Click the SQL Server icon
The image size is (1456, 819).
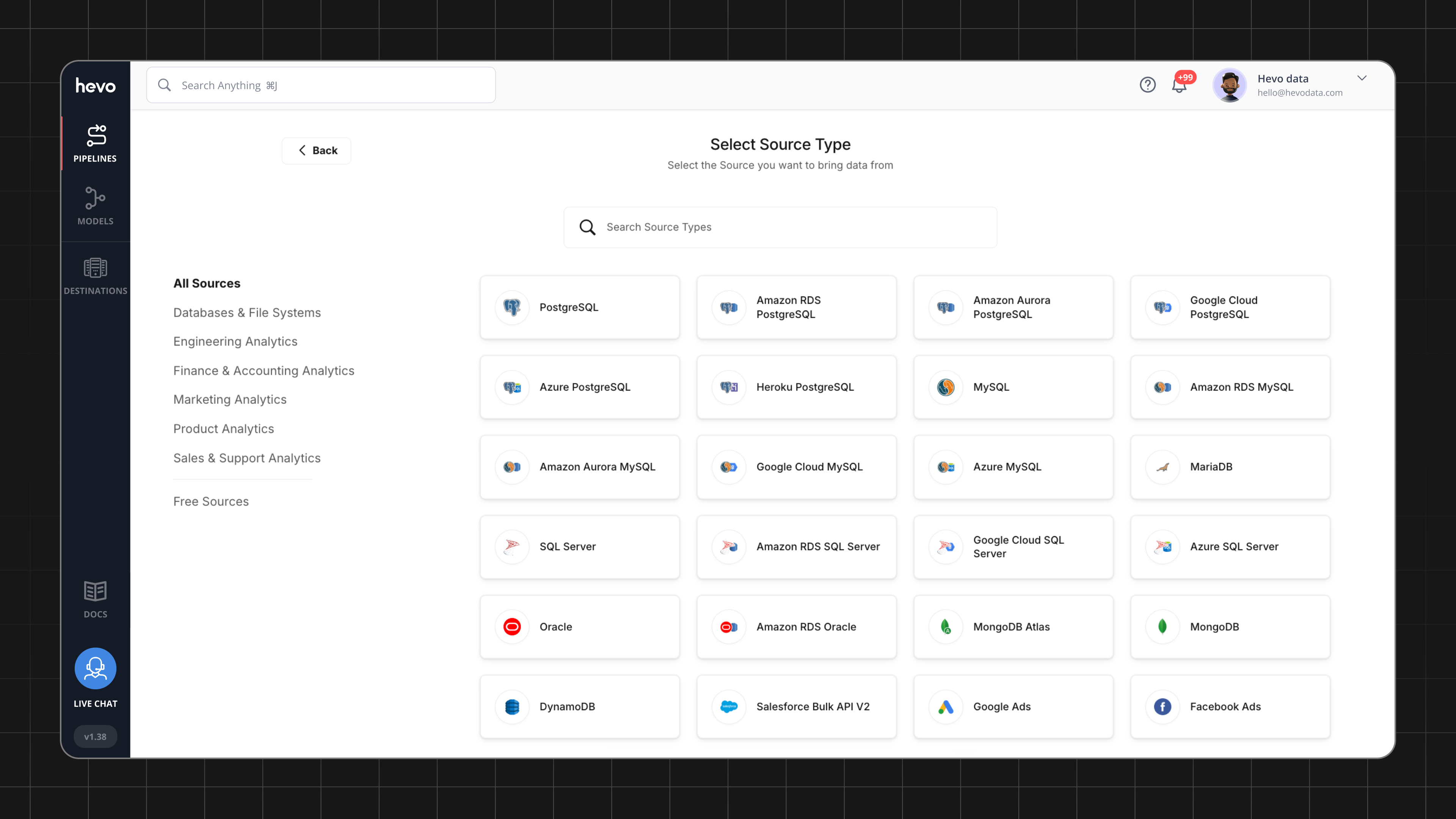[512, 546]
